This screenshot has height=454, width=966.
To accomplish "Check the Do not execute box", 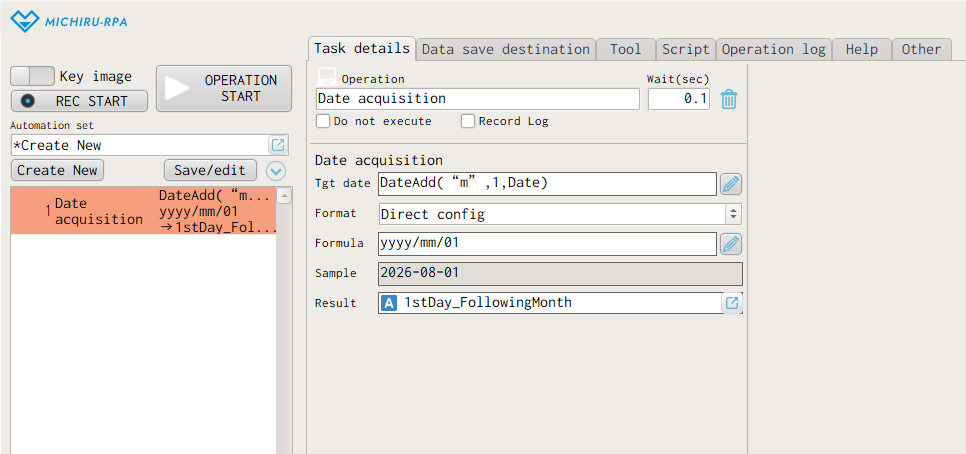I will tap(323, 121).
